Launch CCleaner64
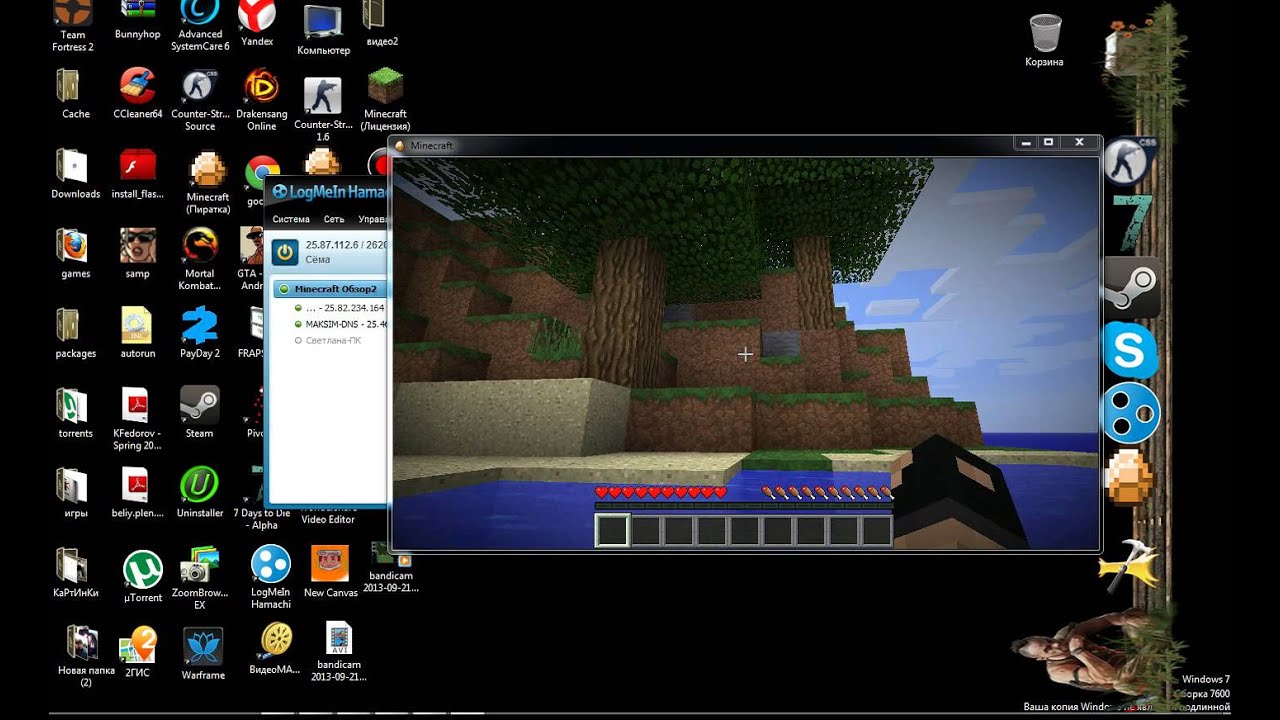The height and width of the screenshot is (720, 1280). pyautogui.click(x=138, y=94)
